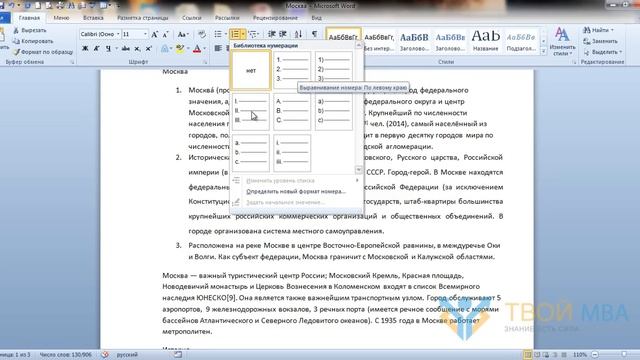Toggle subscript formatting
This screenshot has width=640, height=360.
138,49
